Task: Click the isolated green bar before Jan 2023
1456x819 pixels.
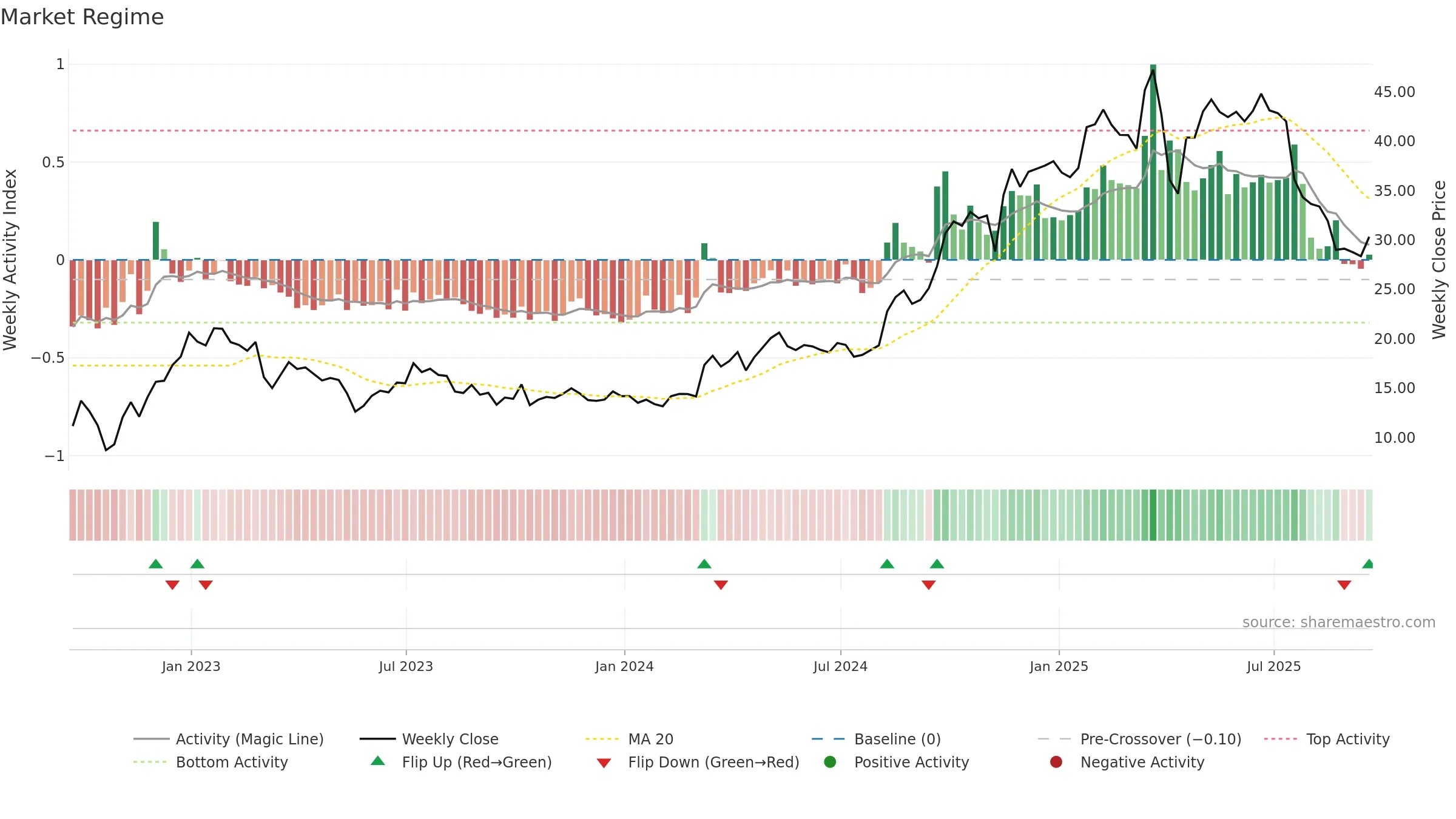Action: [x=156, y=241]
